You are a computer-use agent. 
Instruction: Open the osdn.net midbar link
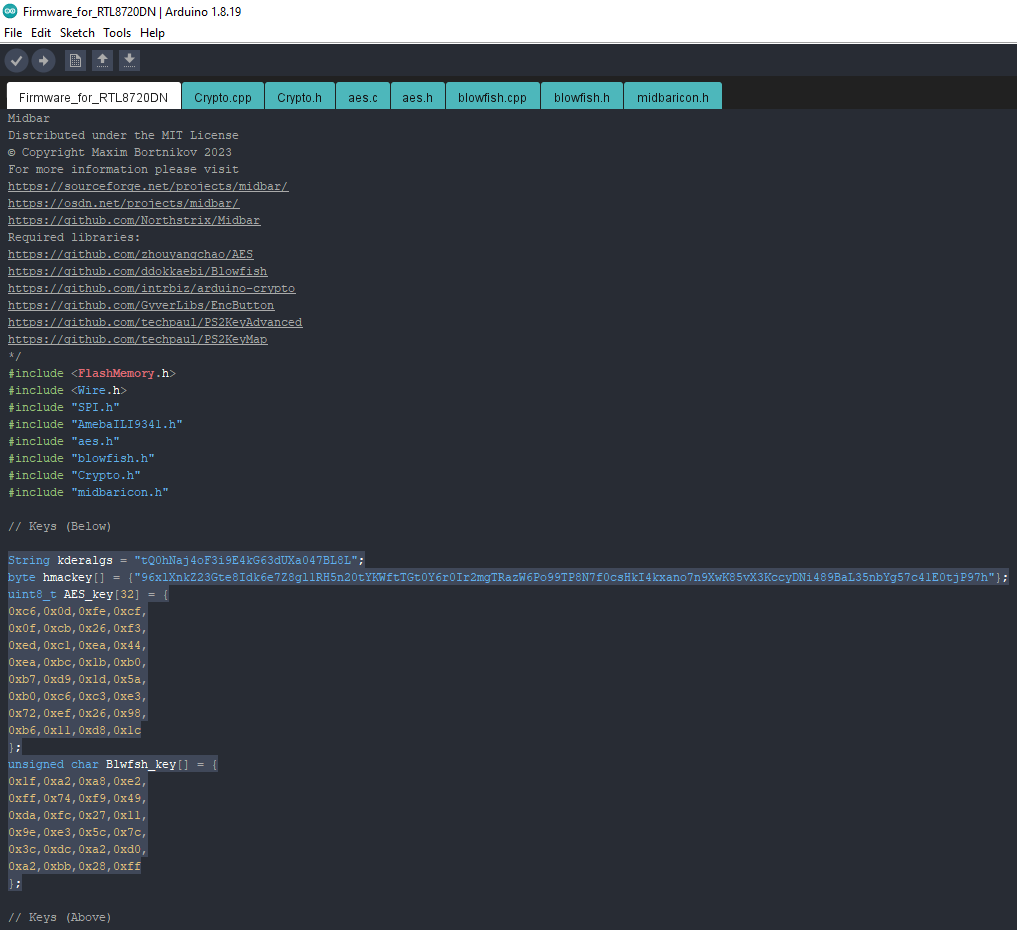123,202
